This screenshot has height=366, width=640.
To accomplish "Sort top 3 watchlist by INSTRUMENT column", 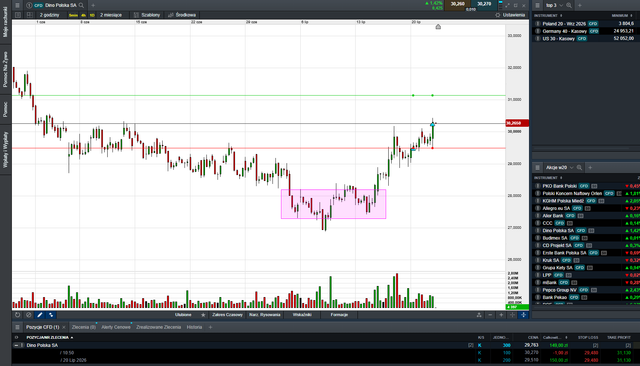I will (x=547, y=16).
